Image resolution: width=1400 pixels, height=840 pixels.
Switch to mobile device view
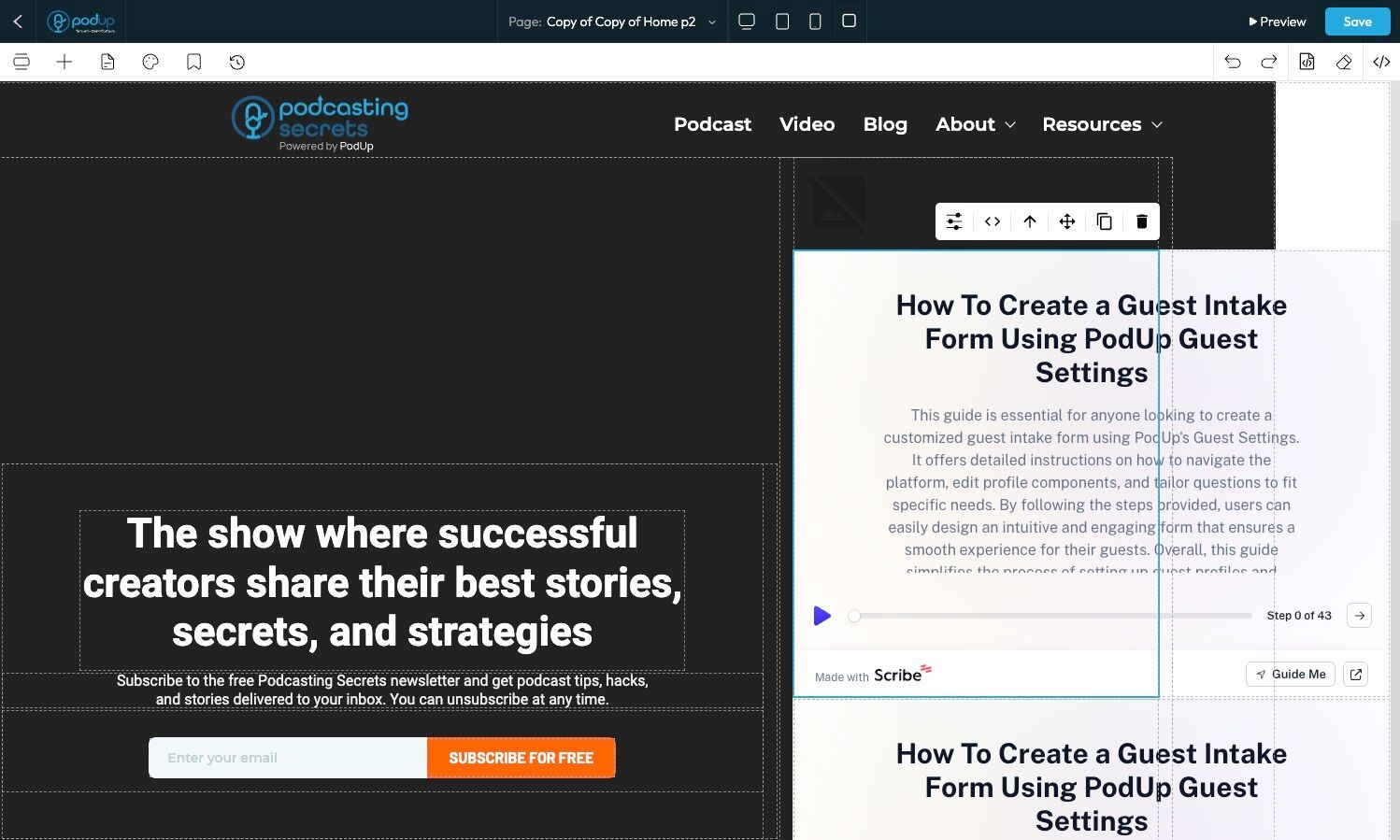[815, 21]
